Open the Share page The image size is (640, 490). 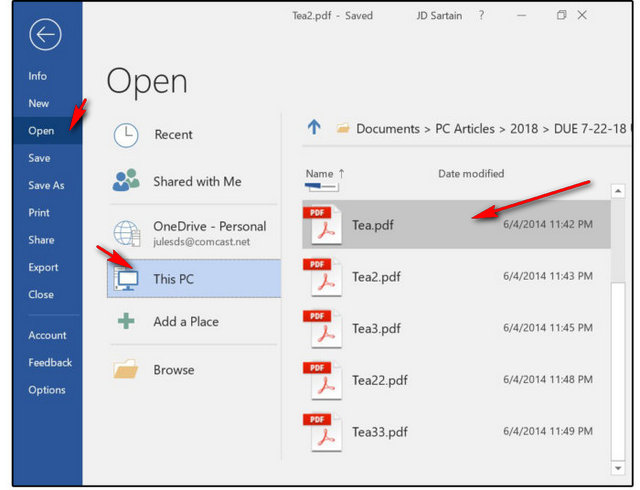(x=41, y=240)
